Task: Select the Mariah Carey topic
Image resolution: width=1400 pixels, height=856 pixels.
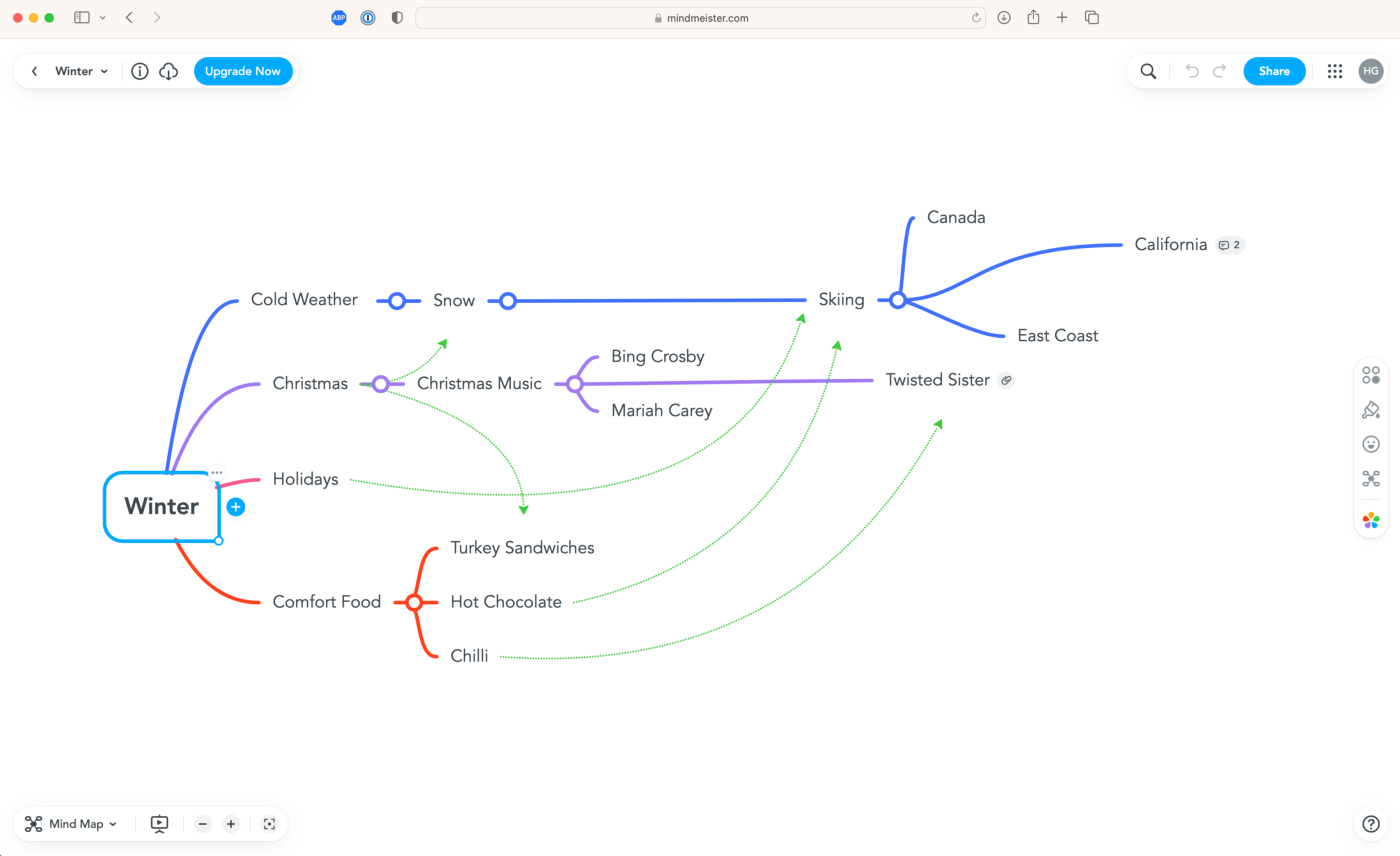Action: pyautogui.click(x=662, y=410)
